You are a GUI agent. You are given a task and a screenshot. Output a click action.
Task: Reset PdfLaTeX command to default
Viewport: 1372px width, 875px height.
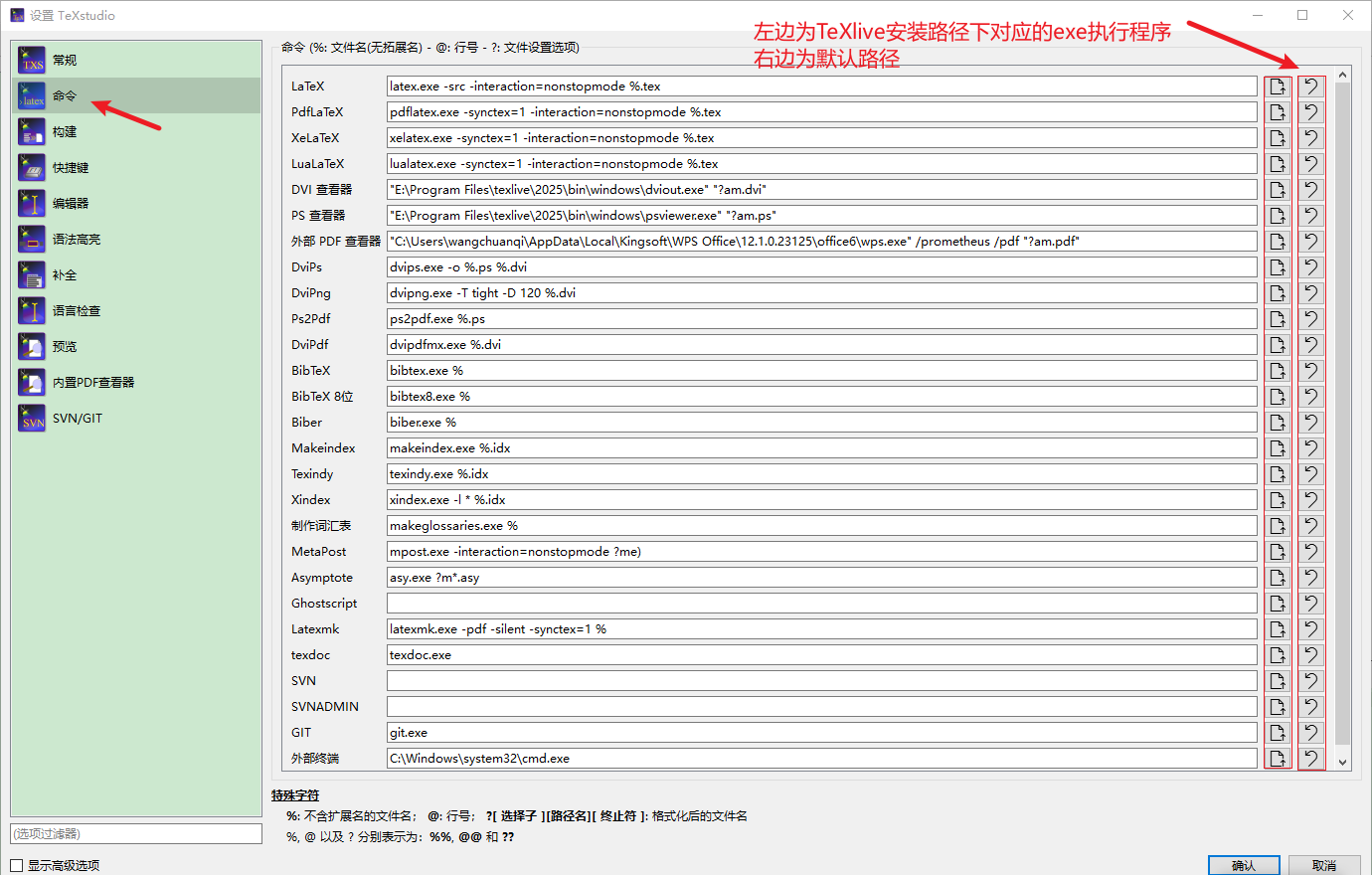pos(1310,111)
